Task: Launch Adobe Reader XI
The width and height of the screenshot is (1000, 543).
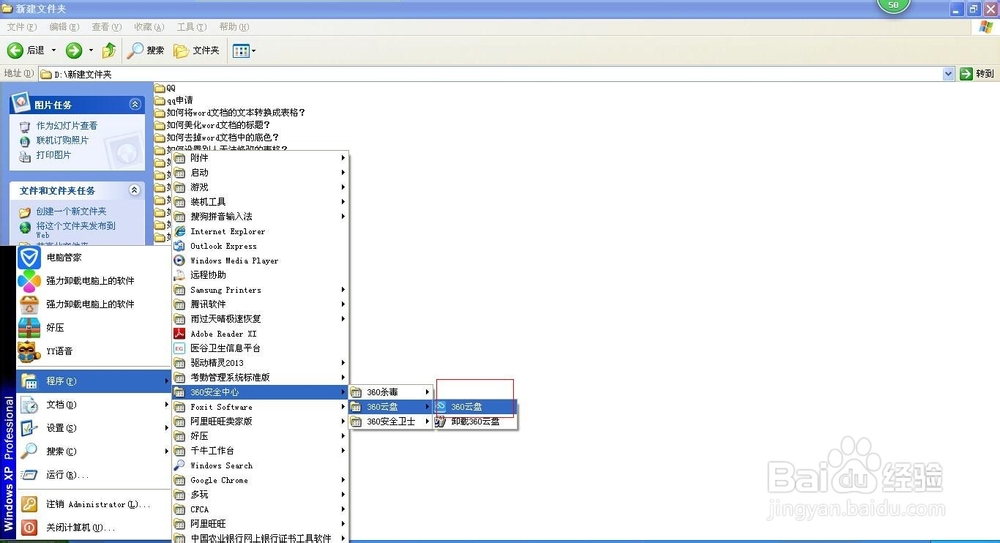Action: click(260, 334)
